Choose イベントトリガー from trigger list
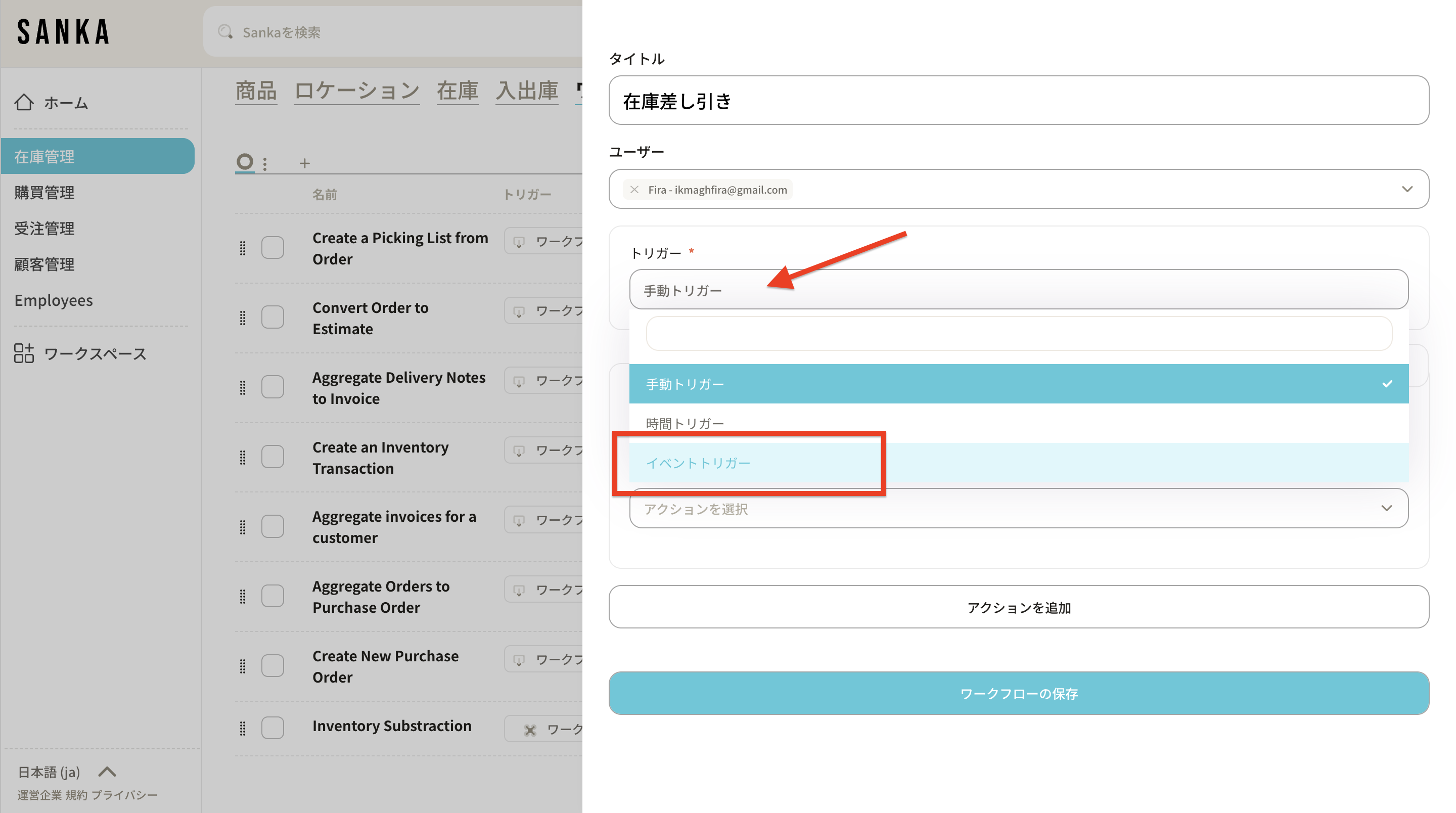The height and width of the screenshot is (813, 1456). pos(699,463)
